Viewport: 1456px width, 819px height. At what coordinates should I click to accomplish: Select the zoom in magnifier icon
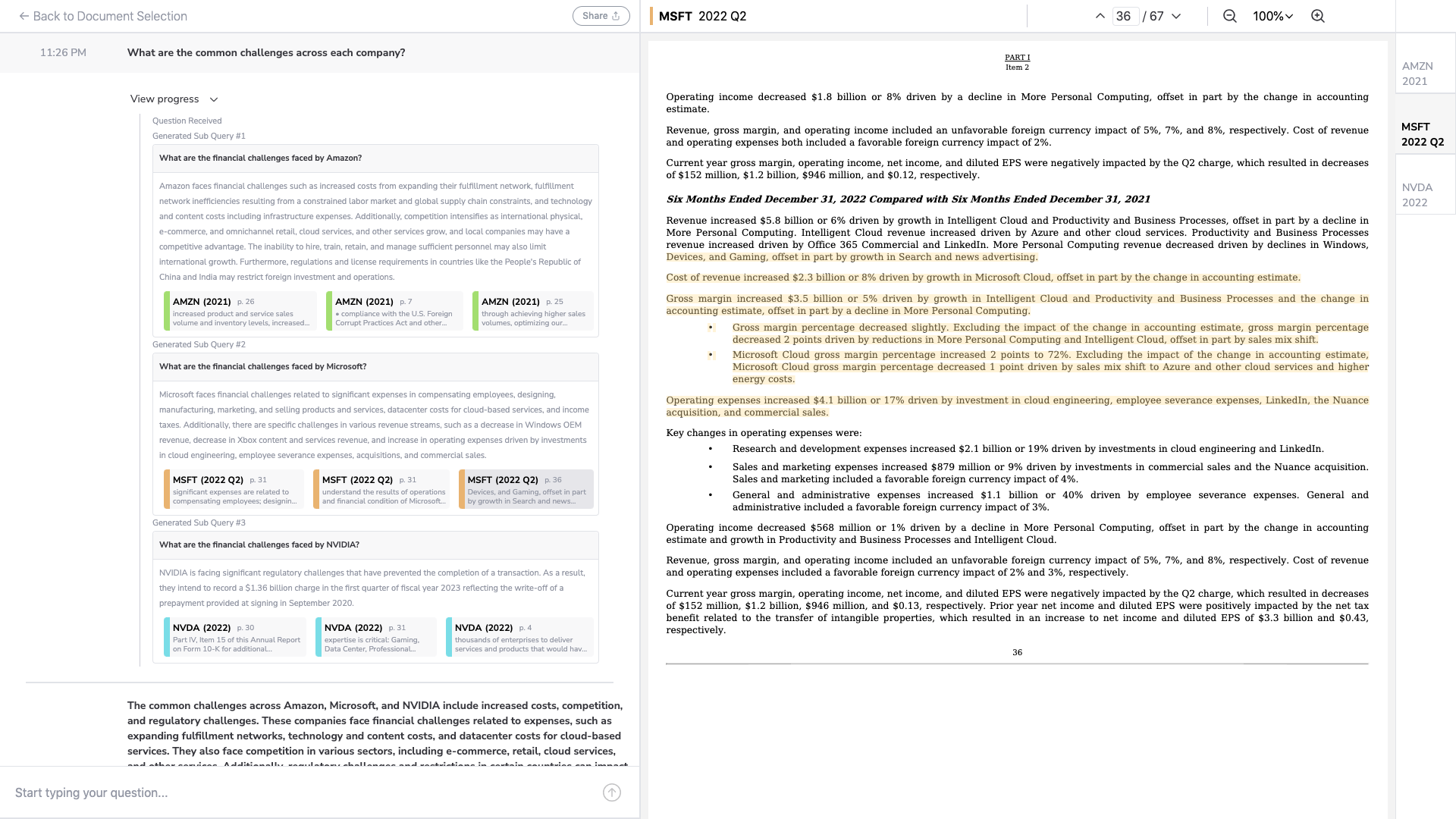coord(1317,16)
